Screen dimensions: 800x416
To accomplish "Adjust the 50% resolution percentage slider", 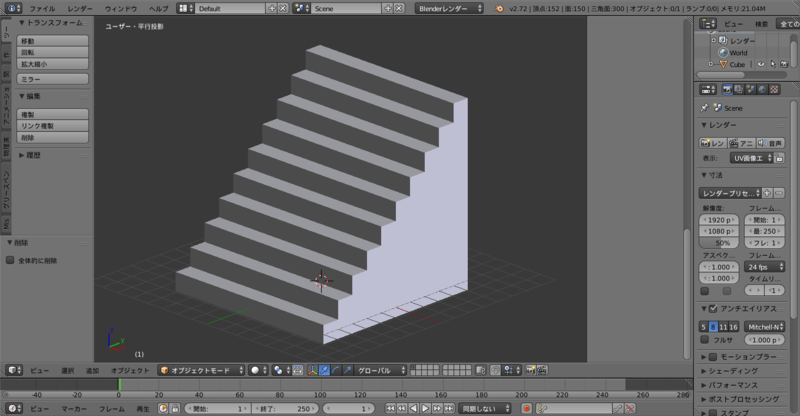I will point(719,243).
